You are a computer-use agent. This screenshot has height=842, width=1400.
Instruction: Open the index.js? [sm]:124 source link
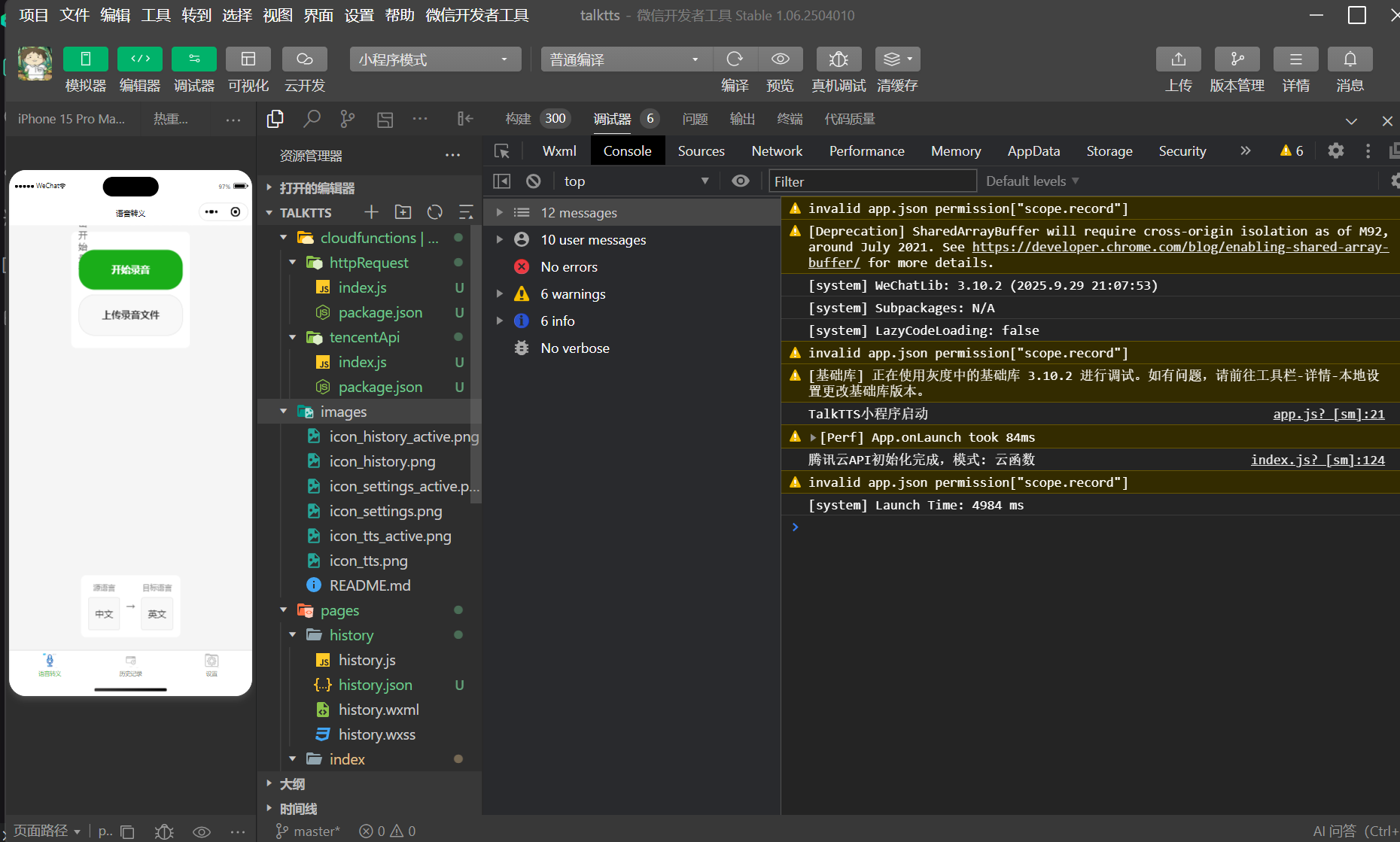(x=1318, y=460)
